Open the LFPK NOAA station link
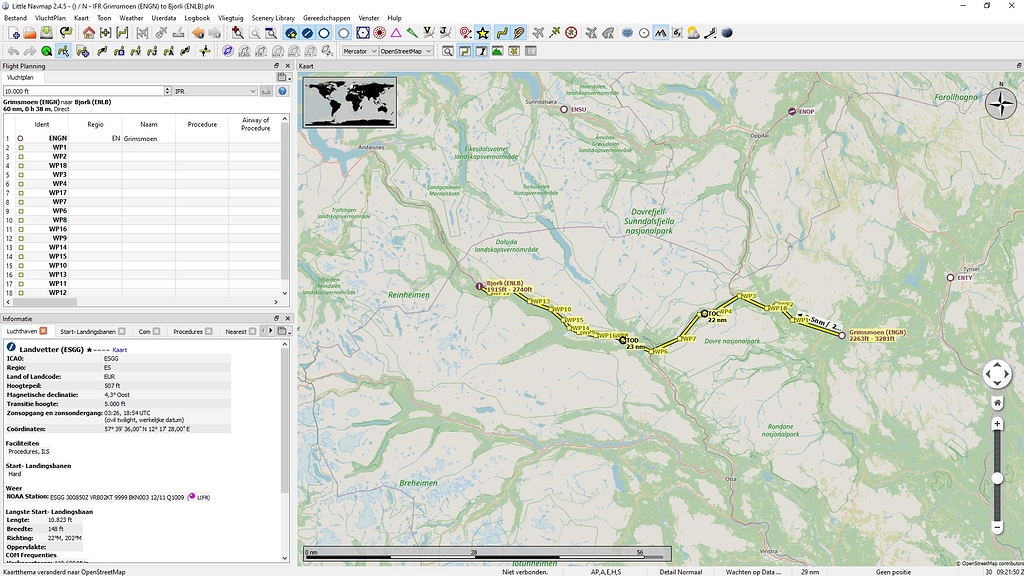Image resolution: width=1024 pixels, height=576 pixels. pyautogui.click(x=203, y=496)
